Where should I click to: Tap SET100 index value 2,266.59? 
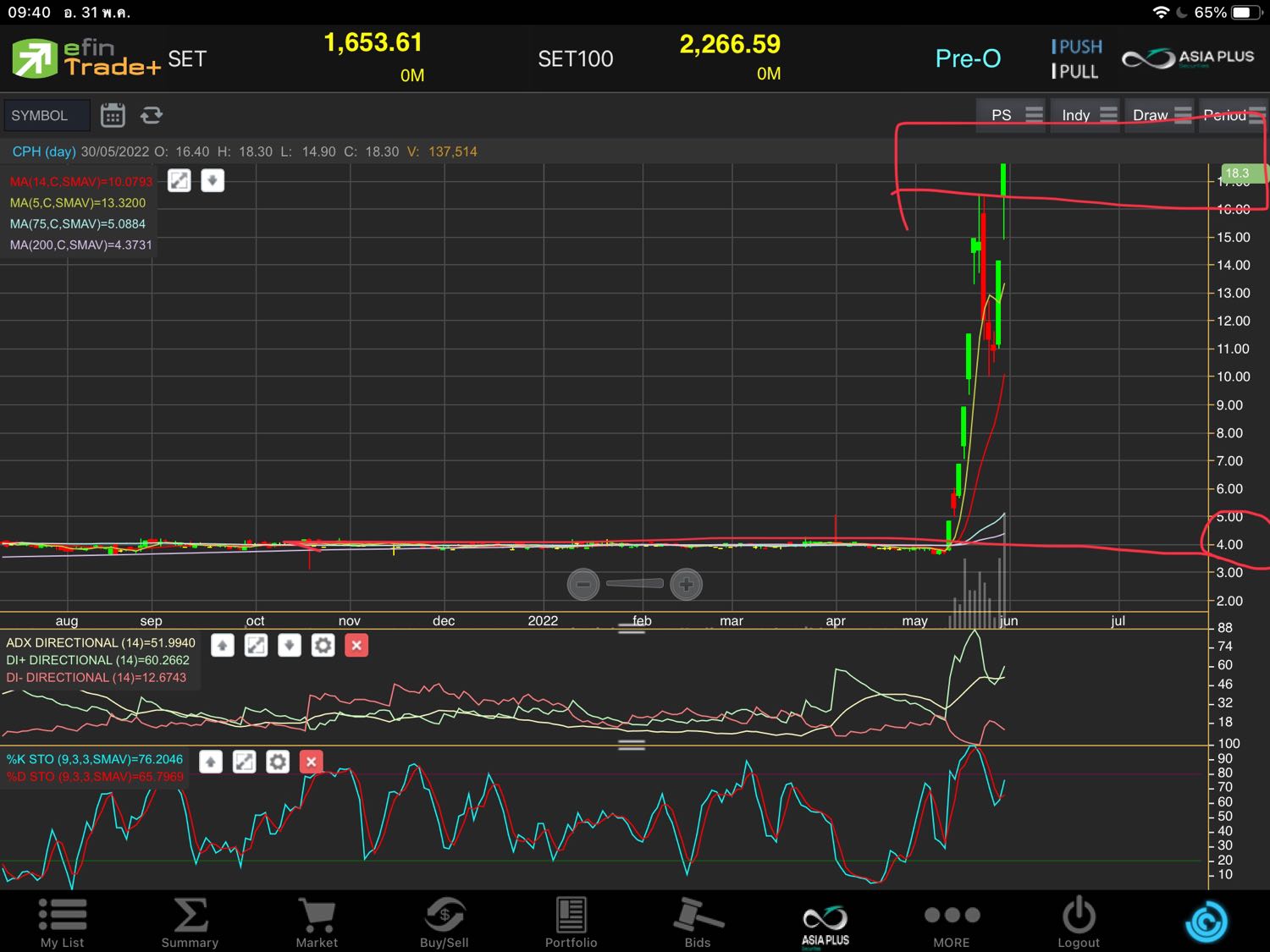coord(730,44)
